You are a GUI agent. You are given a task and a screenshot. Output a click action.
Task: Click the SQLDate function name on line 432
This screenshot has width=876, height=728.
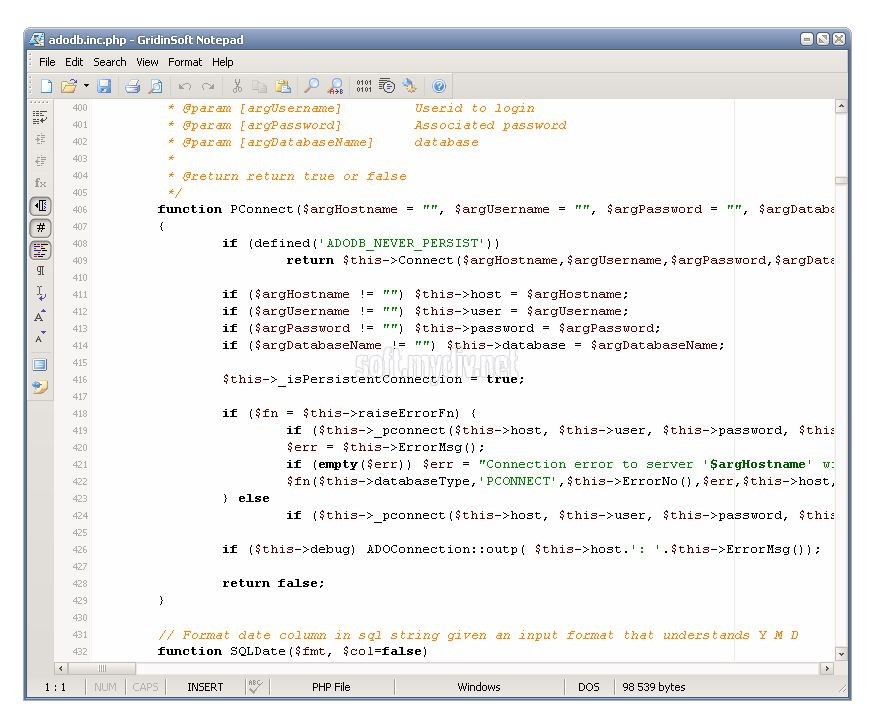[258, 651]
